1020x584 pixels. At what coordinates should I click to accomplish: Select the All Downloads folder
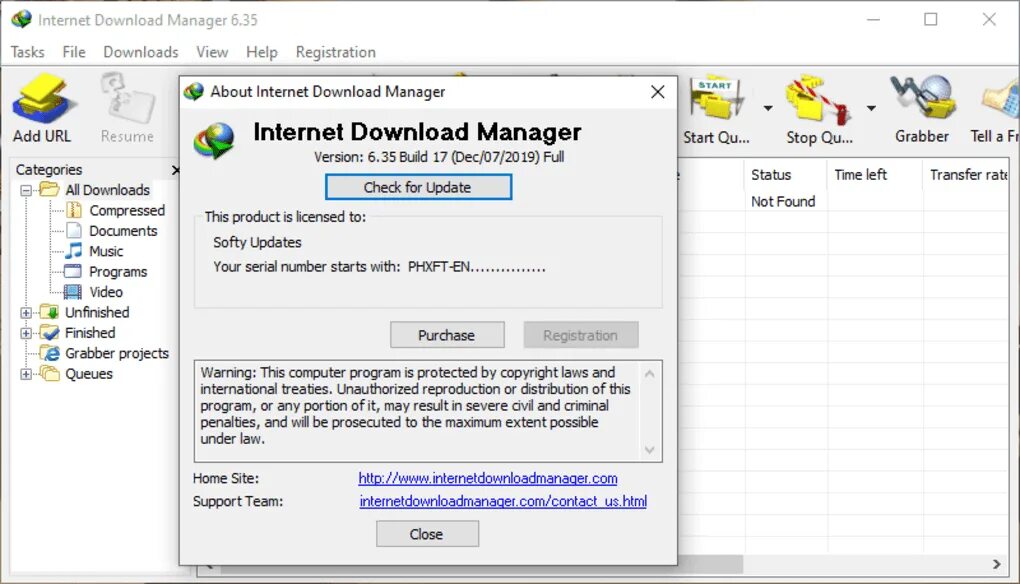[107, 190]
